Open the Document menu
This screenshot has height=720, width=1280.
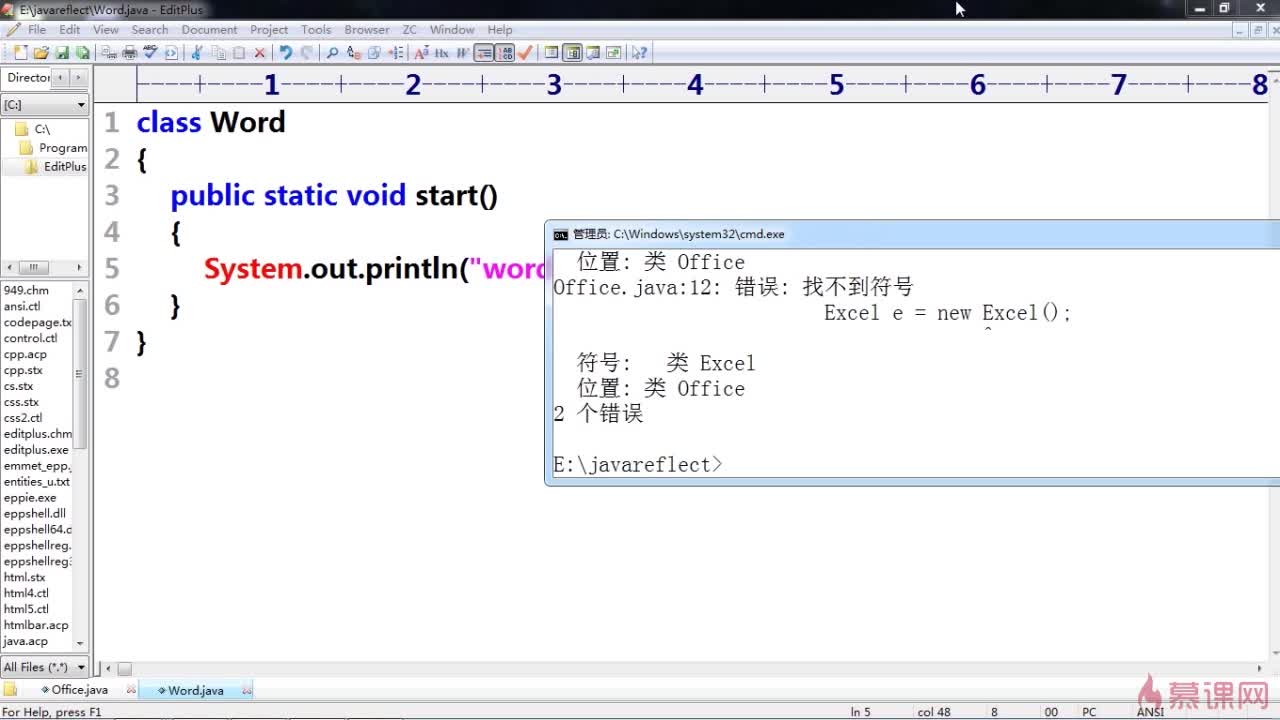(x=209, y=29)
